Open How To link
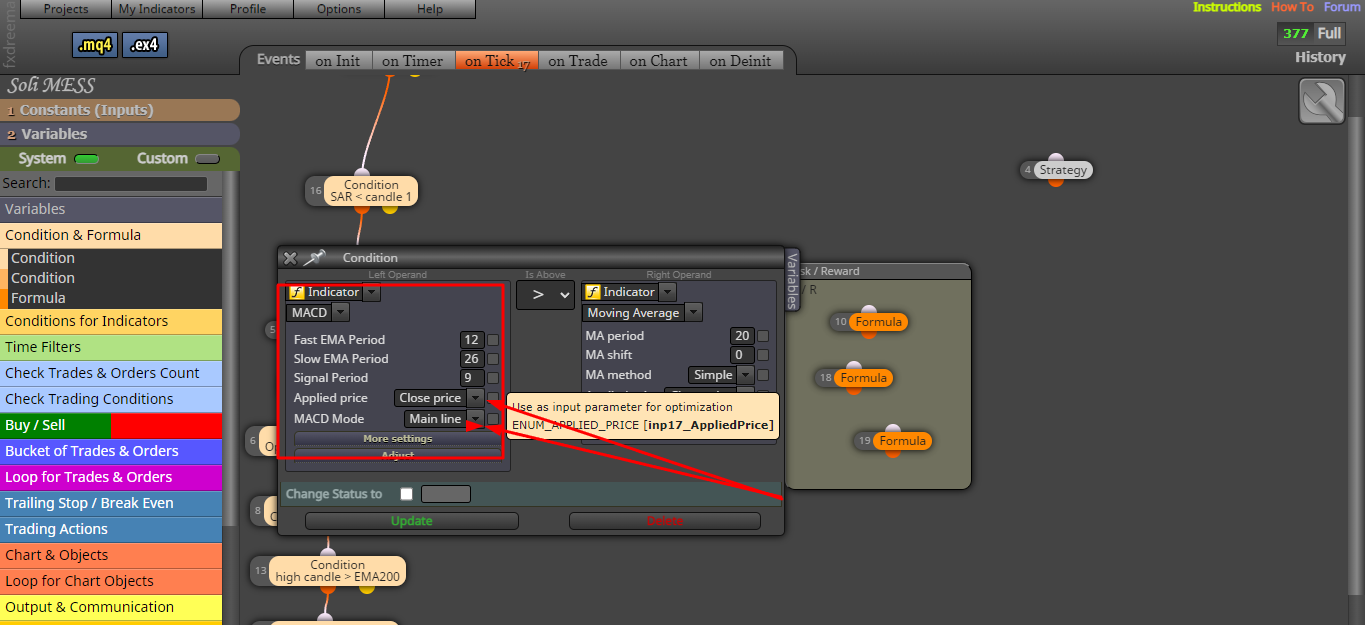 pyautogui.click(x=1293, y=7)
